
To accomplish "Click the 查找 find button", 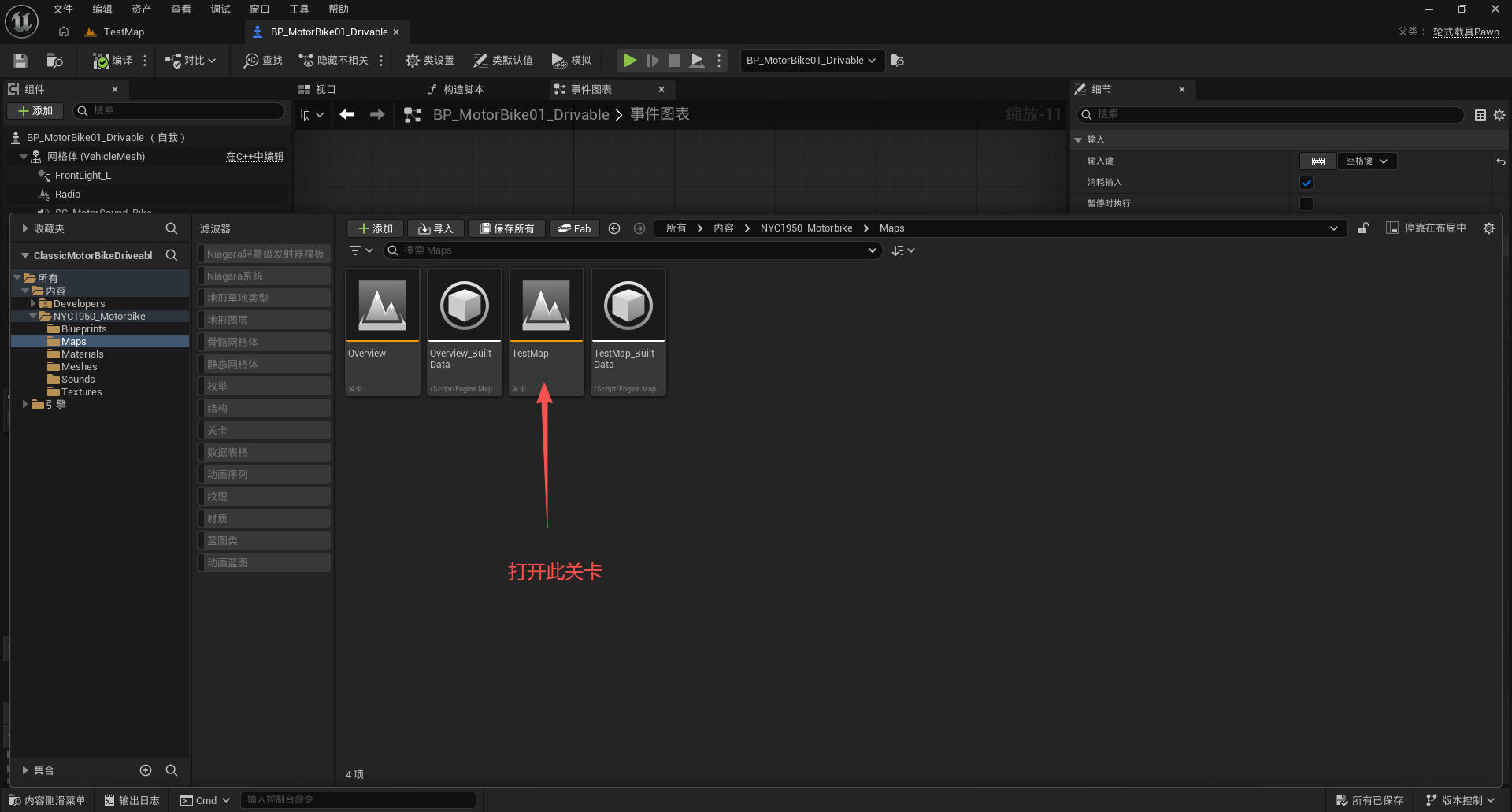I will pos(263,61).
